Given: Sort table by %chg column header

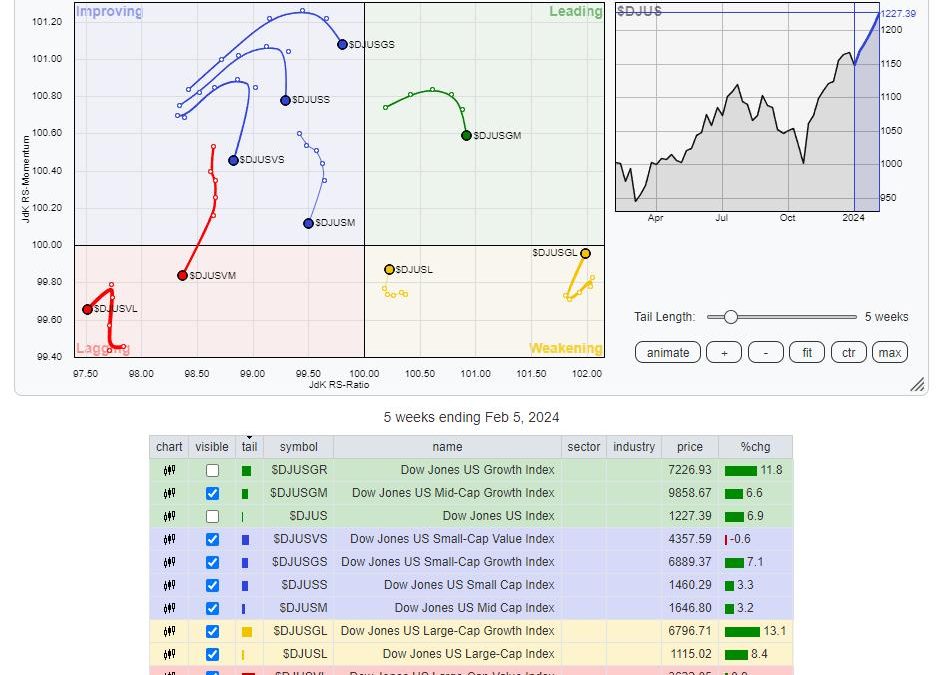Looking at the screenshot, I should point(755,447).
